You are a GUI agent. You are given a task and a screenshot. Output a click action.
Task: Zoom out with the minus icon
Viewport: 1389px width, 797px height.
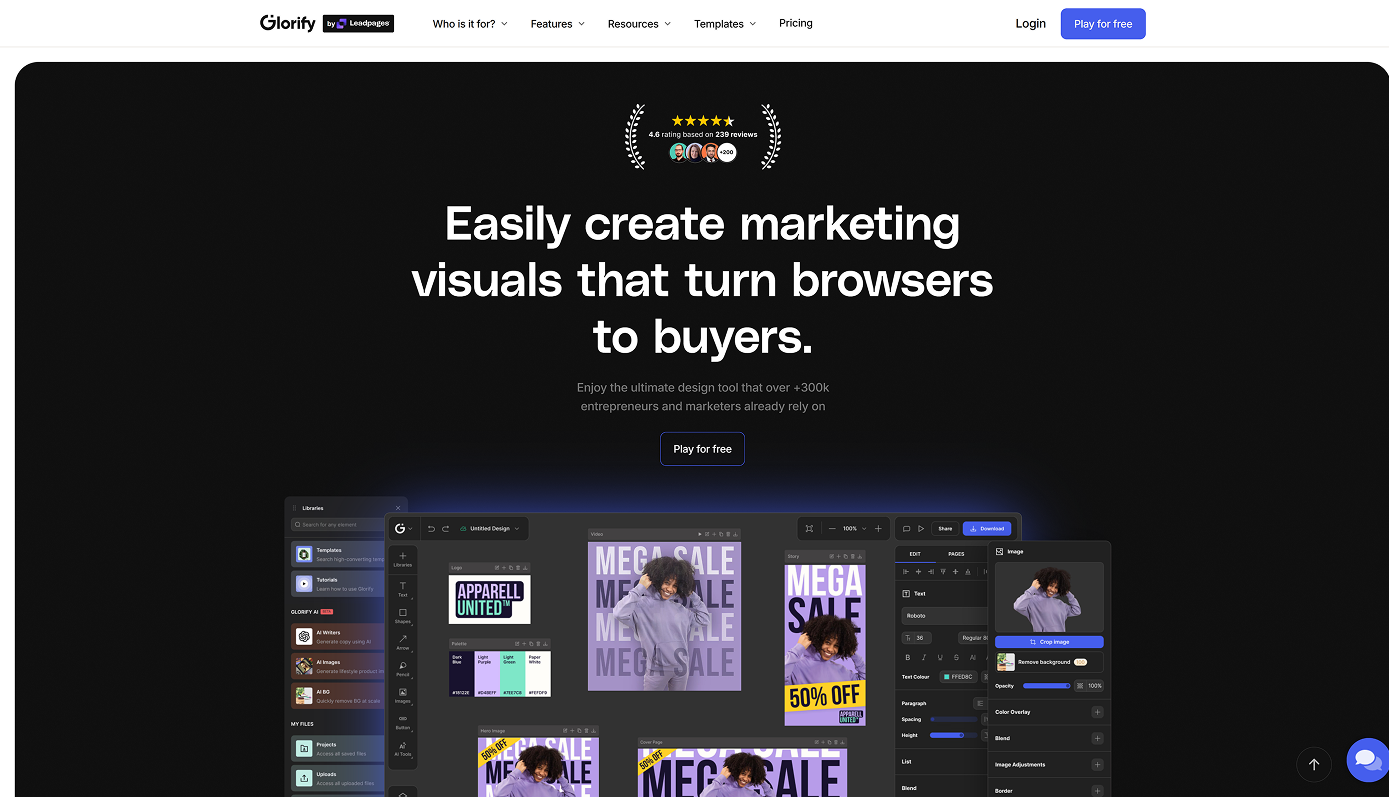click(831, 528)
